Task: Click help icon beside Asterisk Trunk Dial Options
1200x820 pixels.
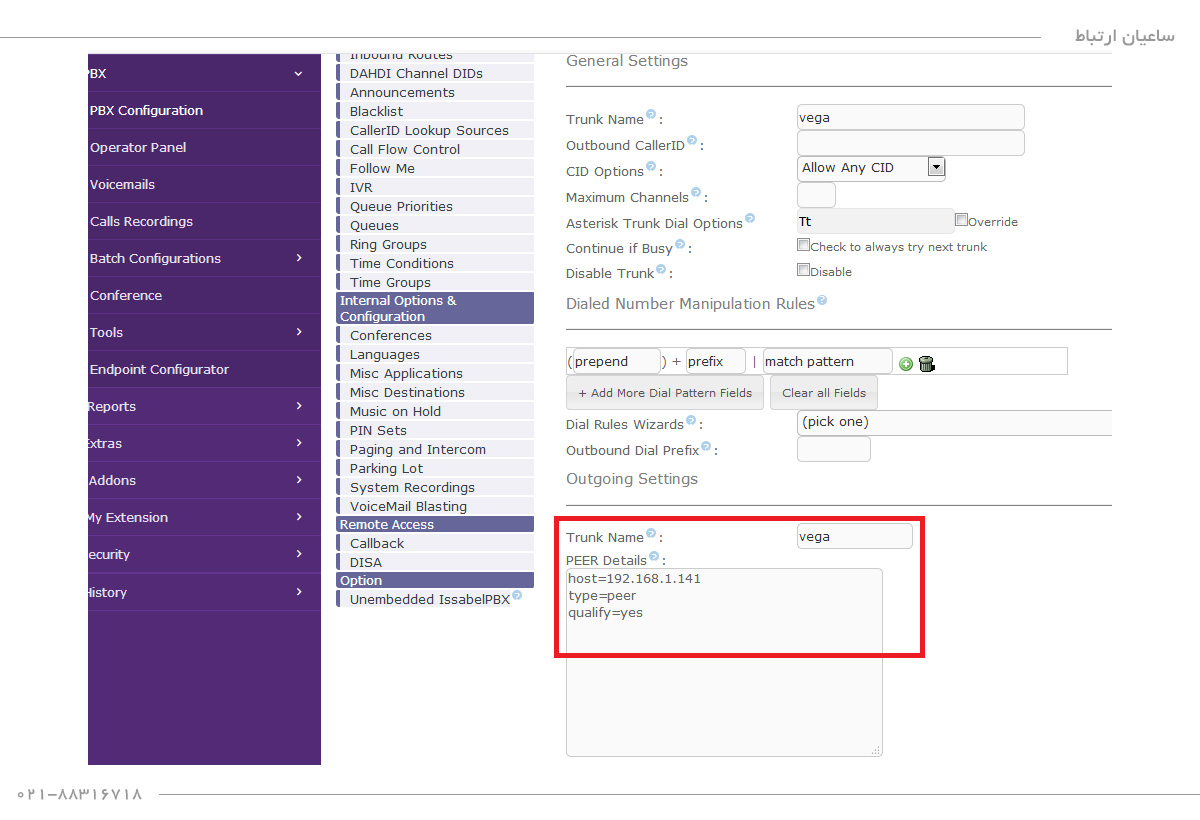Action: [x=750, y=219]
